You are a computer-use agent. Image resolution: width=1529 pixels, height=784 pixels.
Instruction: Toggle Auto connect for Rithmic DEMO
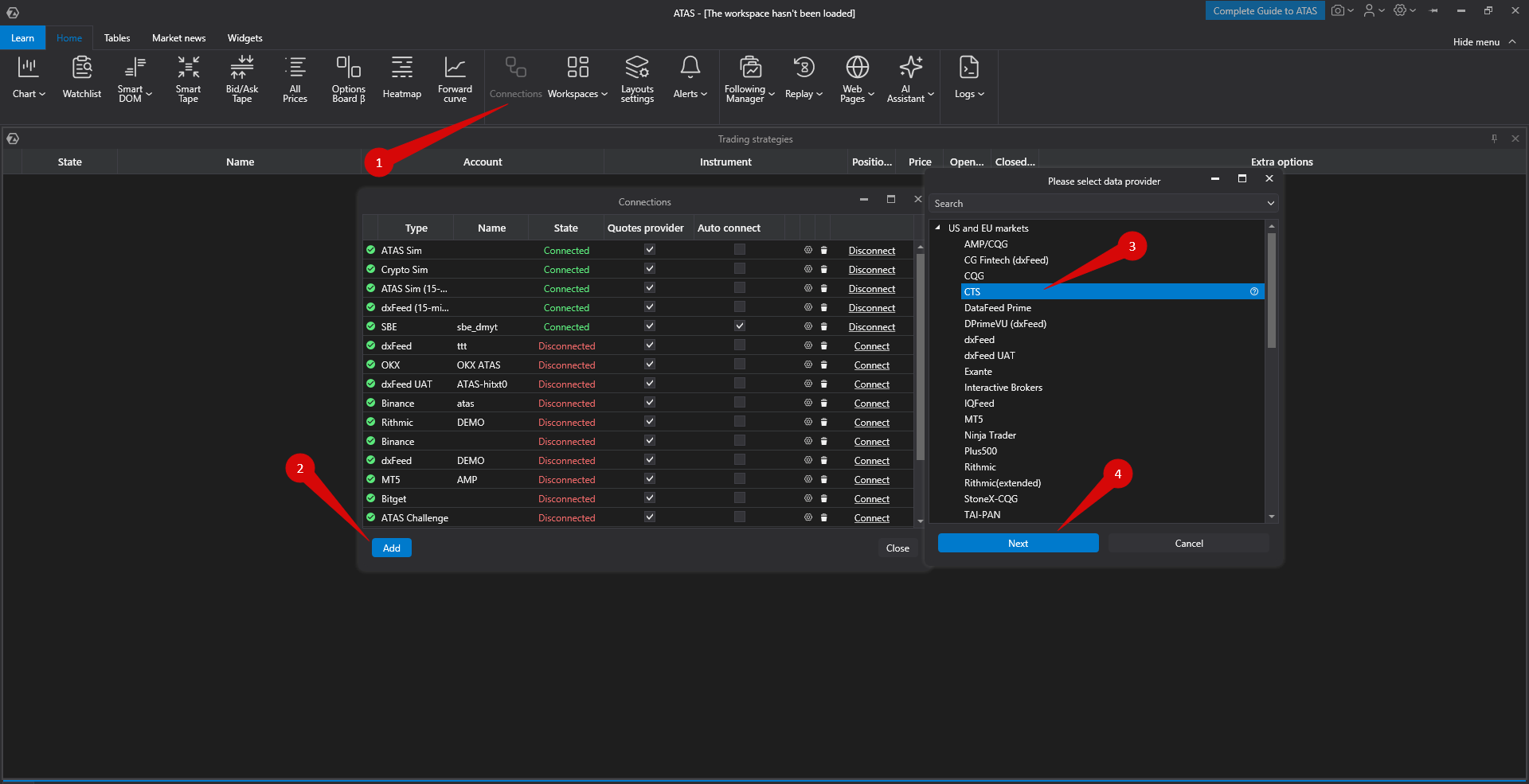[x=740, y=421]
